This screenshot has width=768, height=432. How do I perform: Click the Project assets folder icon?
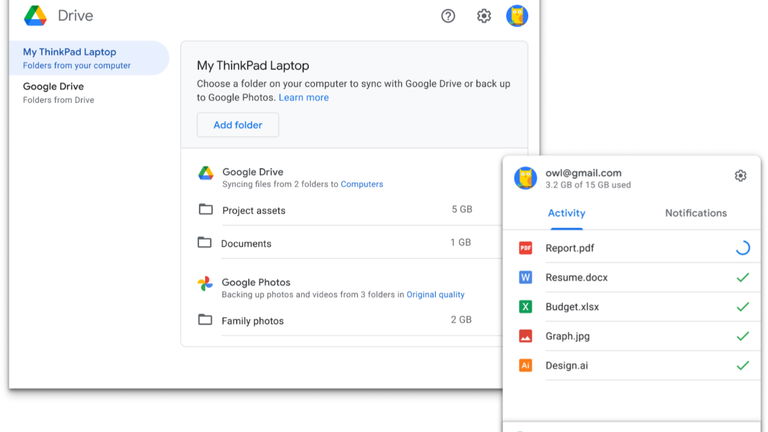click(206, 210)
